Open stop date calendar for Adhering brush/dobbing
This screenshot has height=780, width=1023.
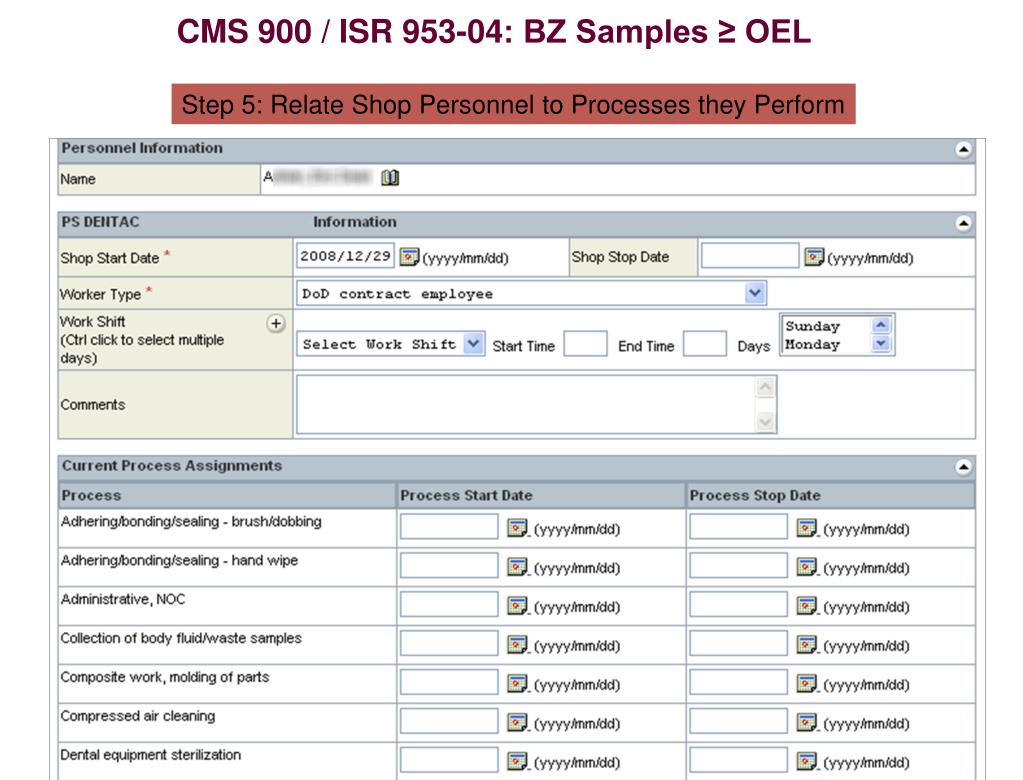coord(806,528)
